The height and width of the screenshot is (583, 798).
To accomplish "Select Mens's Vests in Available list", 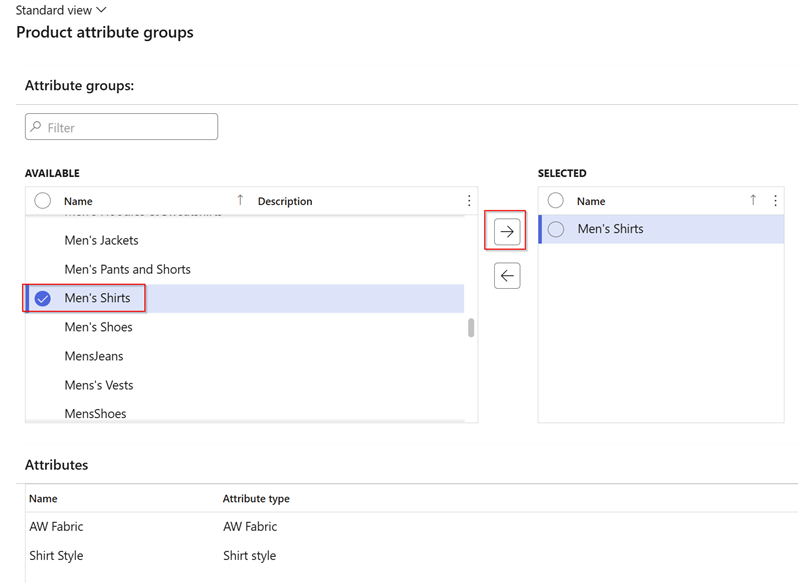I will (245, 385).
